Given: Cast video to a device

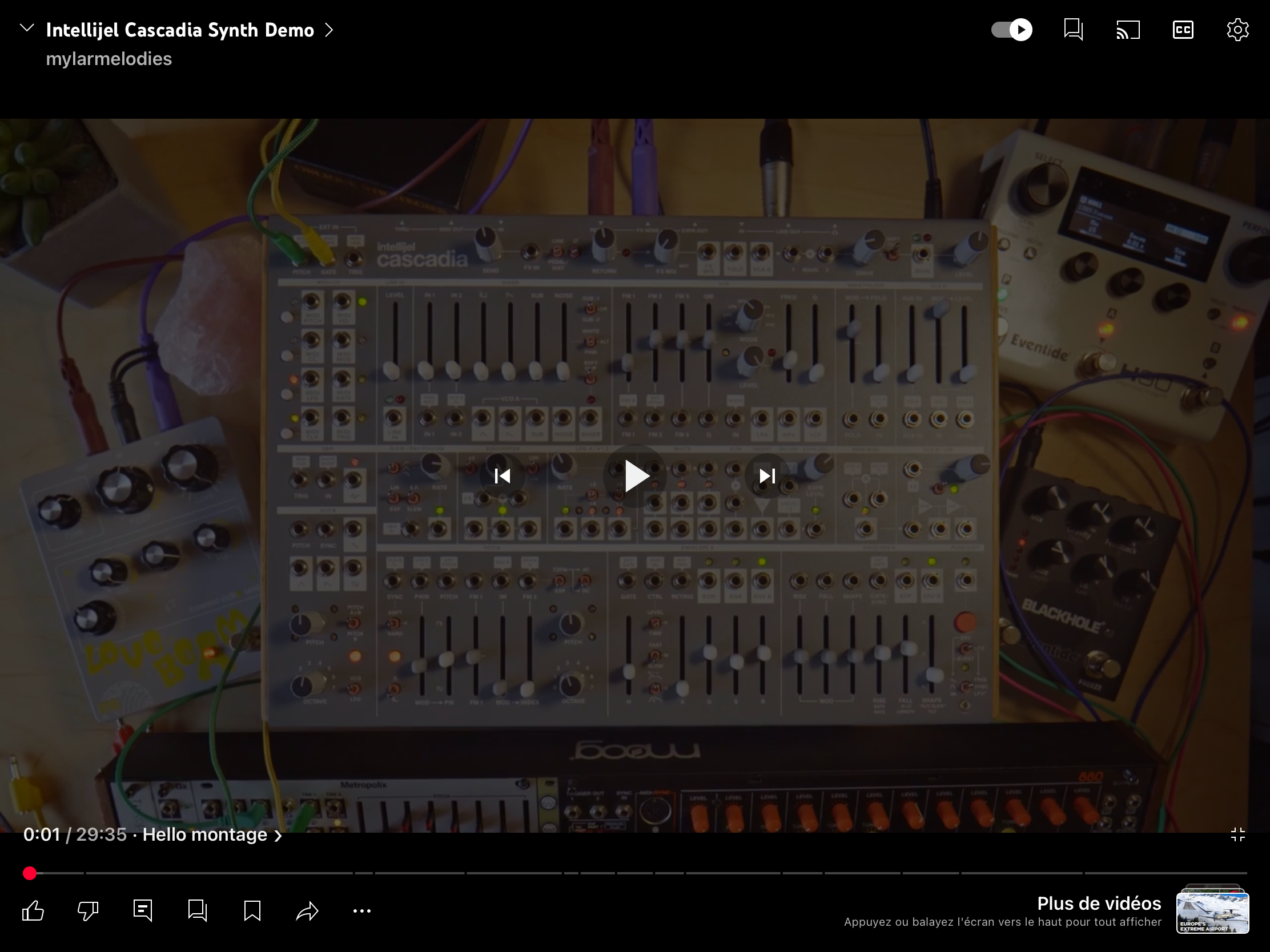Looking at the screenshot, I should tap(1128, 30).
